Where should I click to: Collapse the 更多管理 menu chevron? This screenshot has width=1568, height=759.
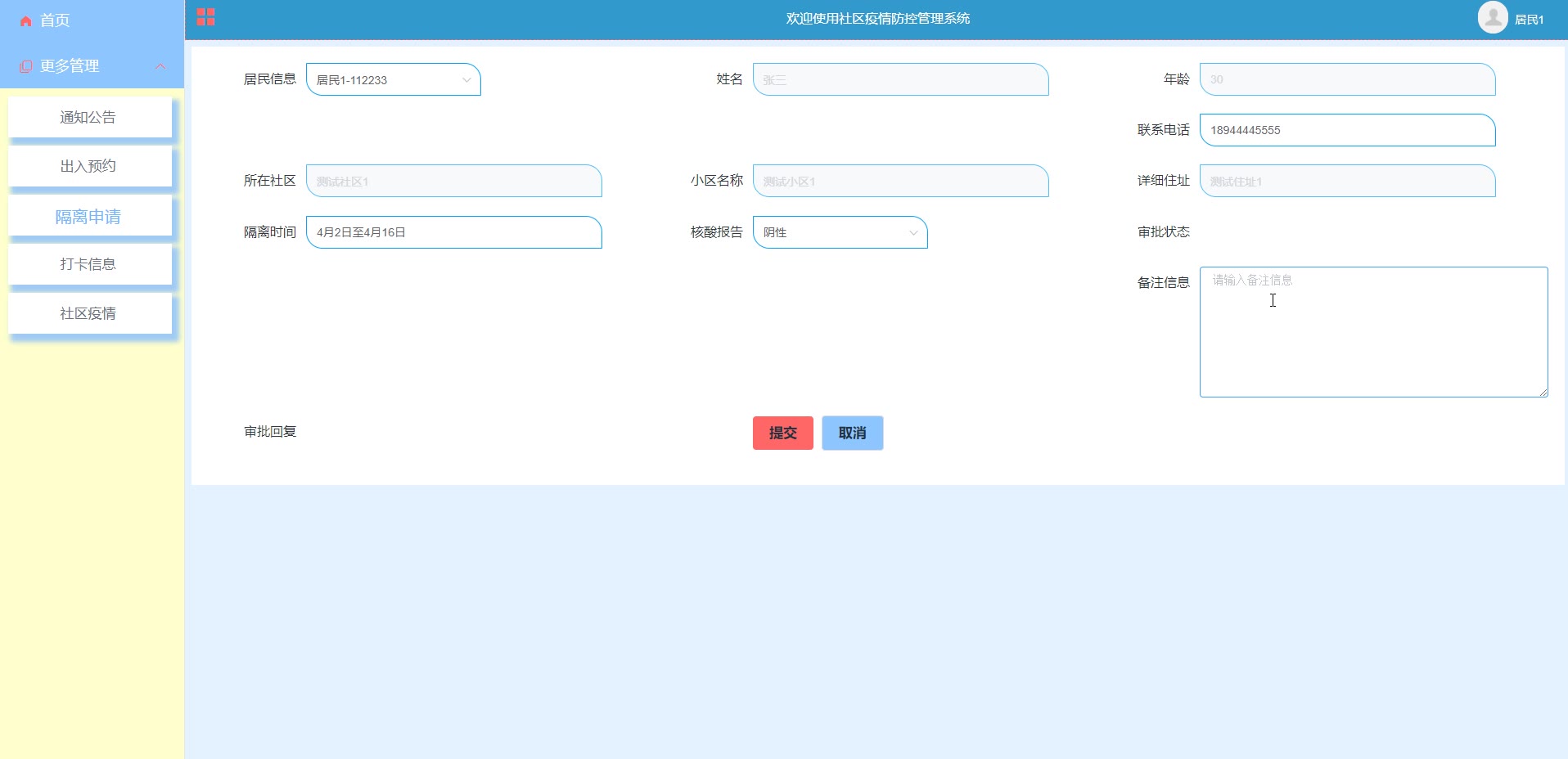160,66
